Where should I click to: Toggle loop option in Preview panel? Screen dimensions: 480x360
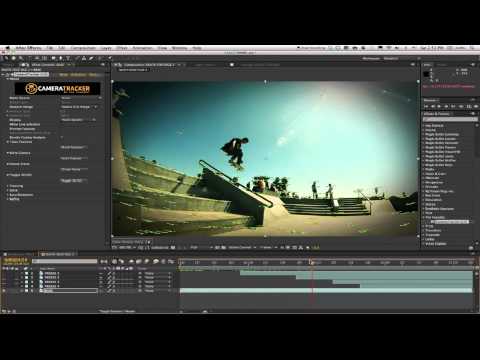(469, 106)
